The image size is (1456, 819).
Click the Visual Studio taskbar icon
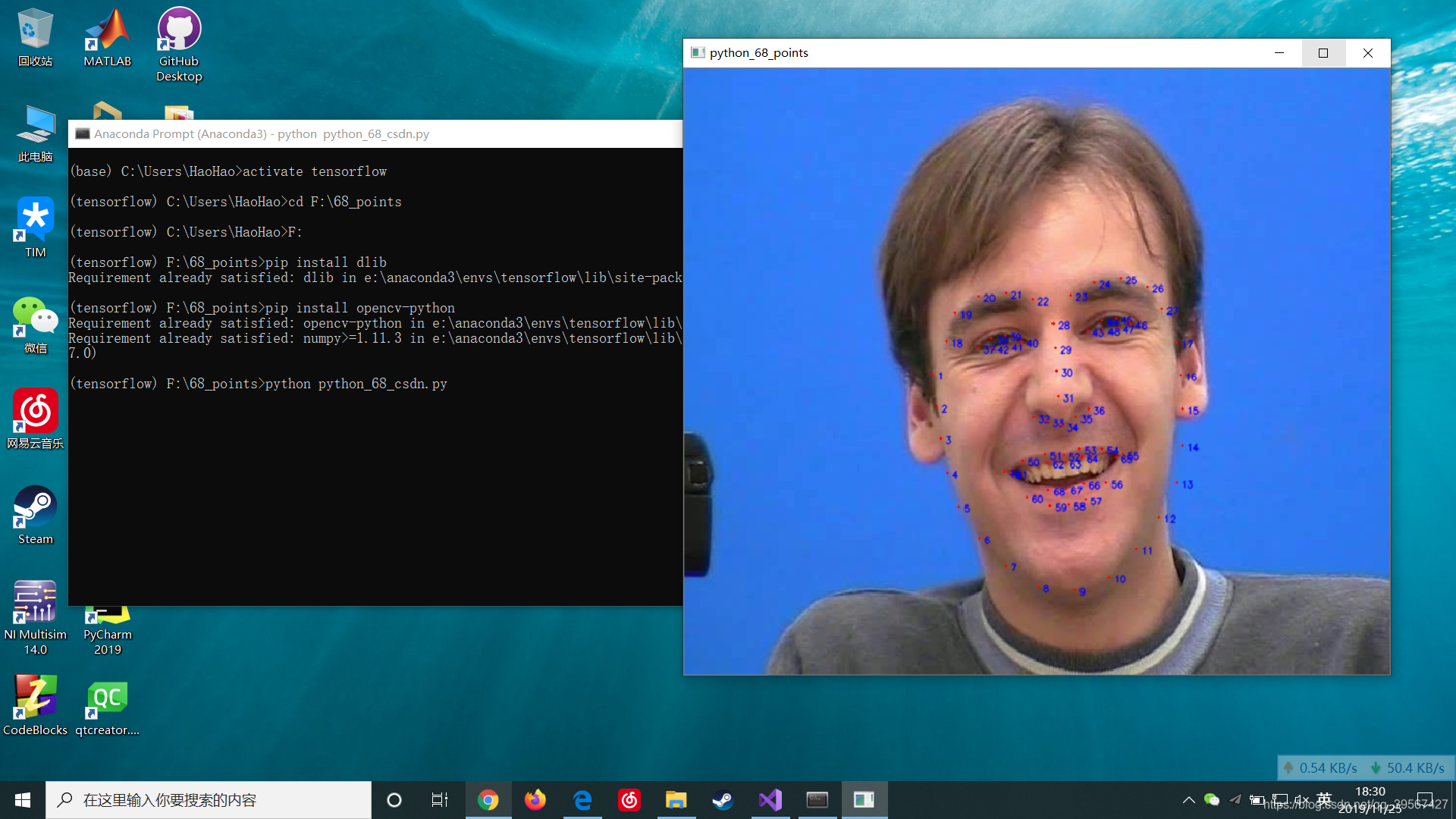[x=770, y=800]
